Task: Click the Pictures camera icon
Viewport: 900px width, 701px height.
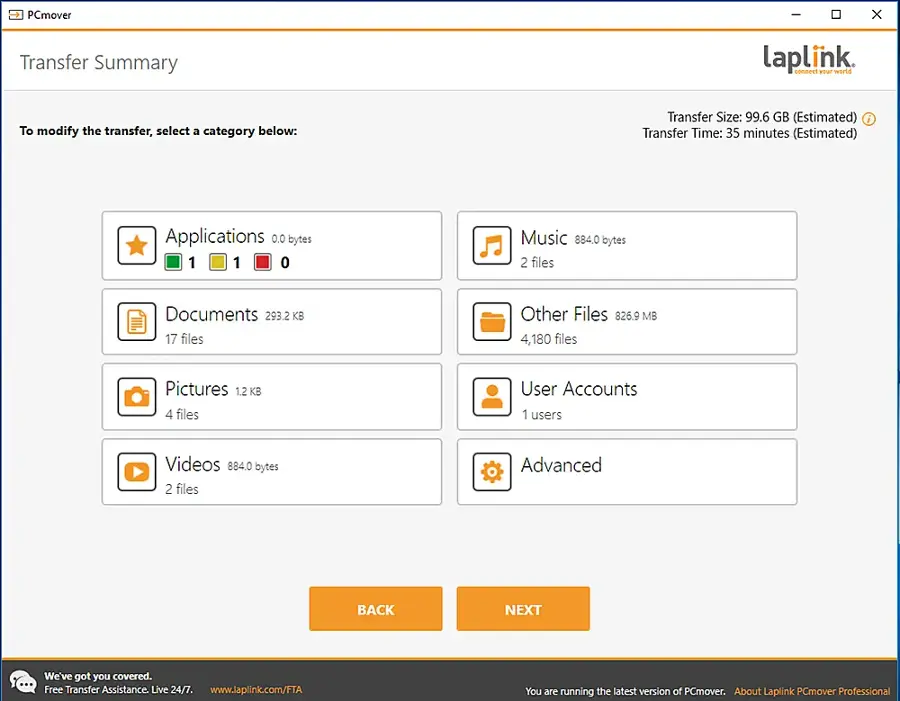Action: tap(137, 397)
